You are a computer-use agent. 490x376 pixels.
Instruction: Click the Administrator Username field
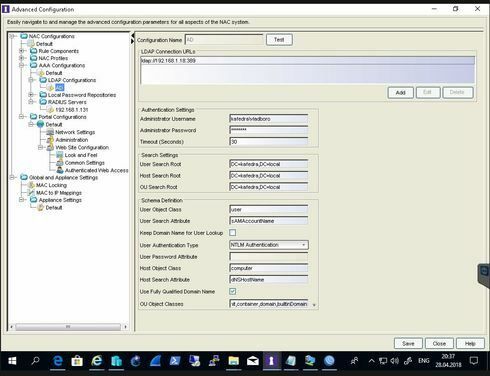coord(269,119)
